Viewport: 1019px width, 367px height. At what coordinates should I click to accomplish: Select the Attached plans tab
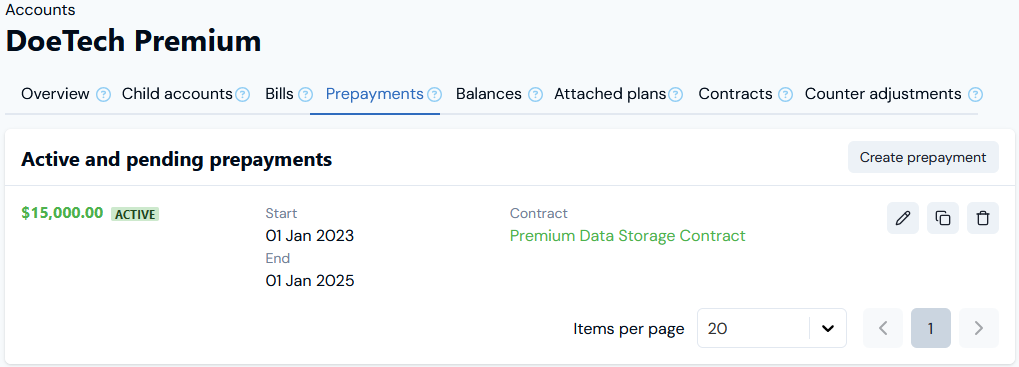610,94
